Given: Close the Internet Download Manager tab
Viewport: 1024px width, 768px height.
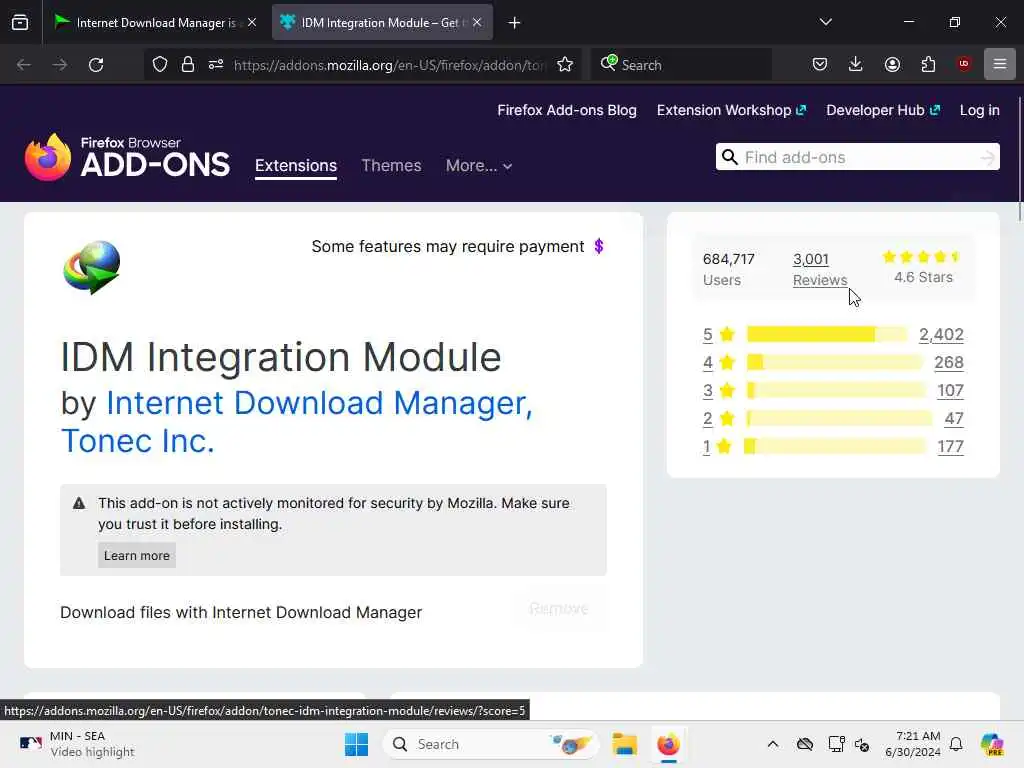Looking at the screenshot, I should [x=252, y=22].
